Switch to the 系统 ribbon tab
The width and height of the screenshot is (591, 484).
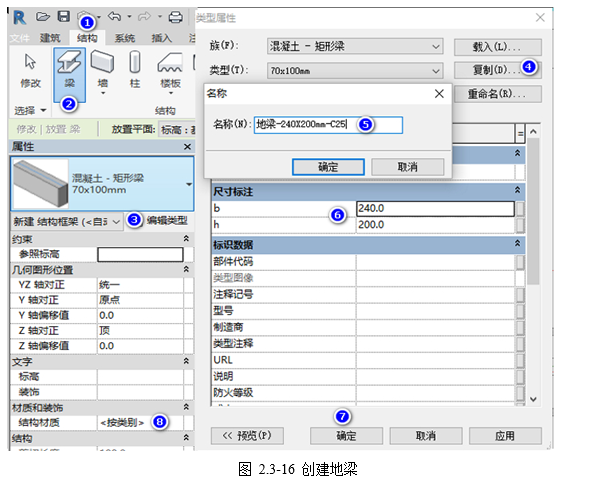(125, 38)
